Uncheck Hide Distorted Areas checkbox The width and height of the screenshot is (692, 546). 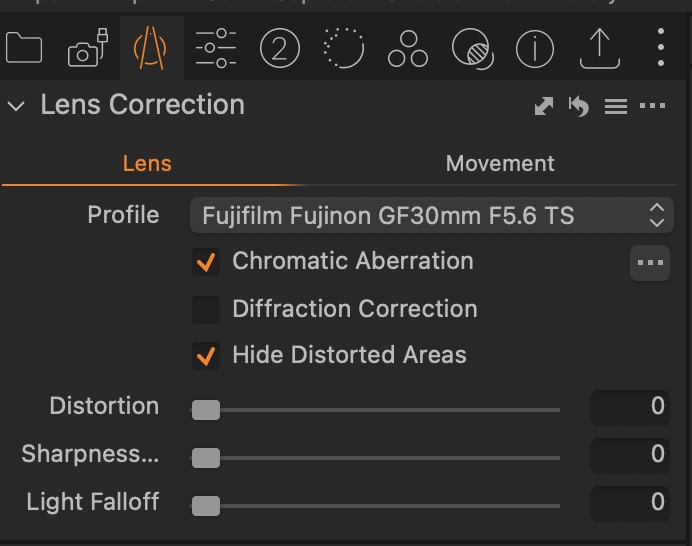[206, 356]
